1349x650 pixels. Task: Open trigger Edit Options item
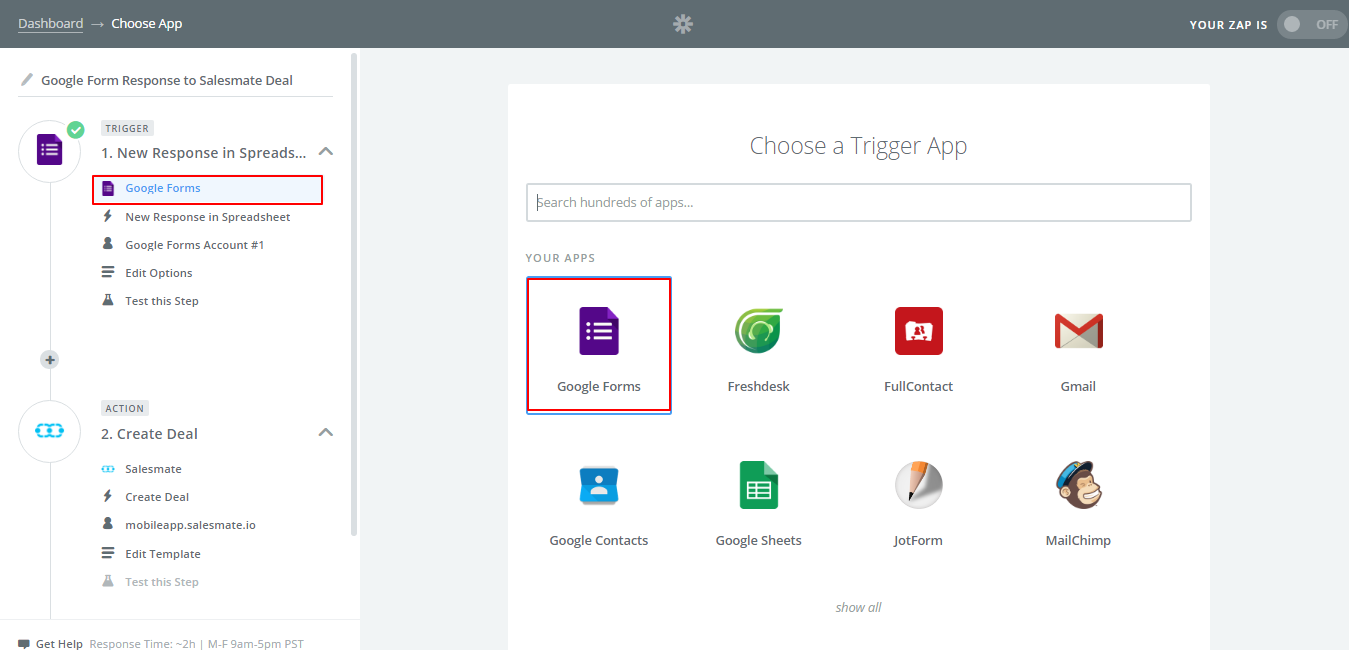(158, 273)
